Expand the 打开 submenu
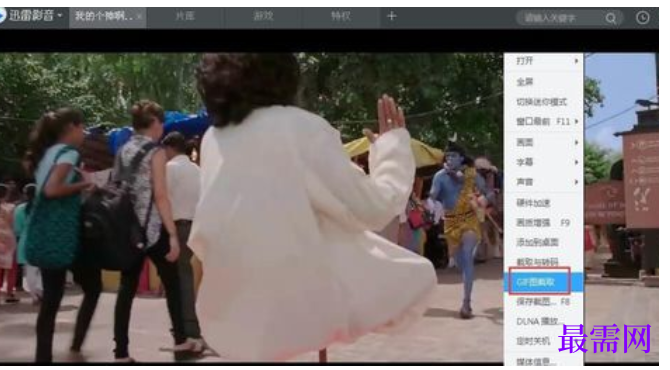Viewport: 670px width, 370px height. tap(544, 61)
